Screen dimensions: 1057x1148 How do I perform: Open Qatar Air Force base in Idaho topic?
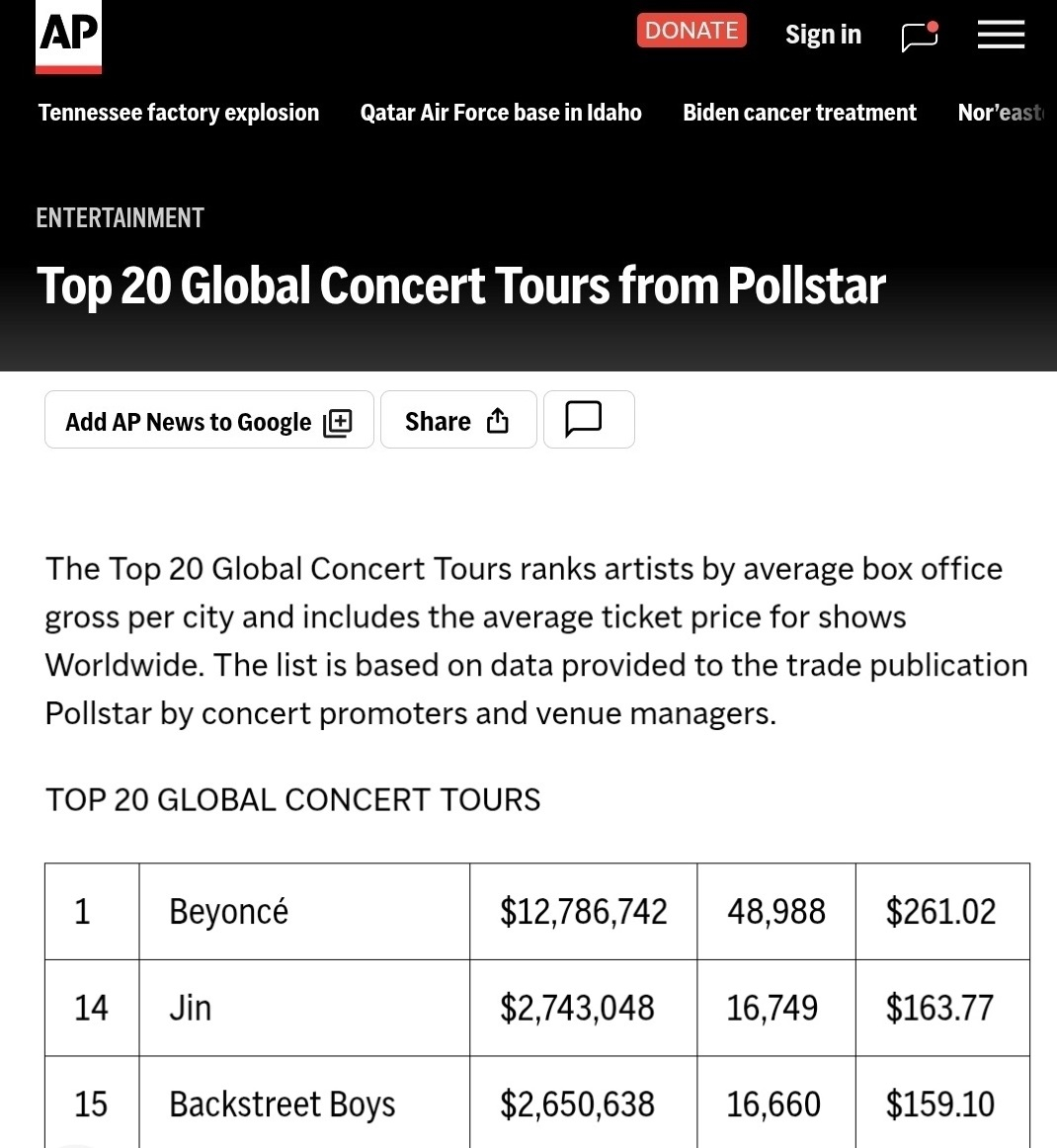pos(501,113)
